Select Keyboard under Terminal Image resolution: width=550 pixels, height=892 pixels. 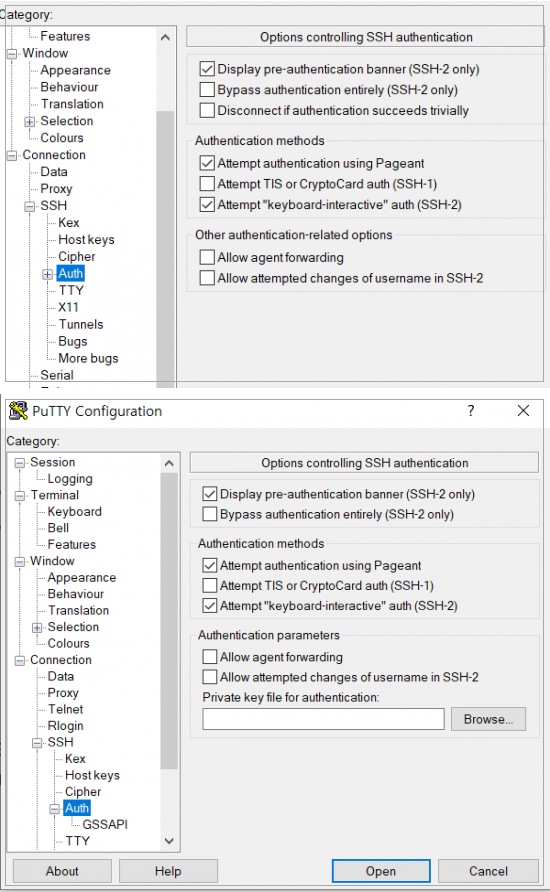click(75, 511)
